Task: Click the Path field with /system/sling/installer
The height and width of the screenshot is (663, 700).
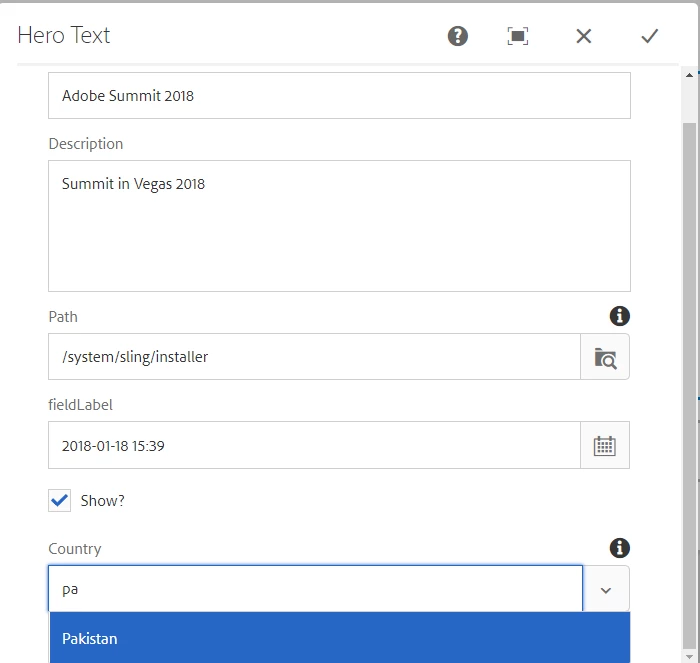Action: pos(314,357)
